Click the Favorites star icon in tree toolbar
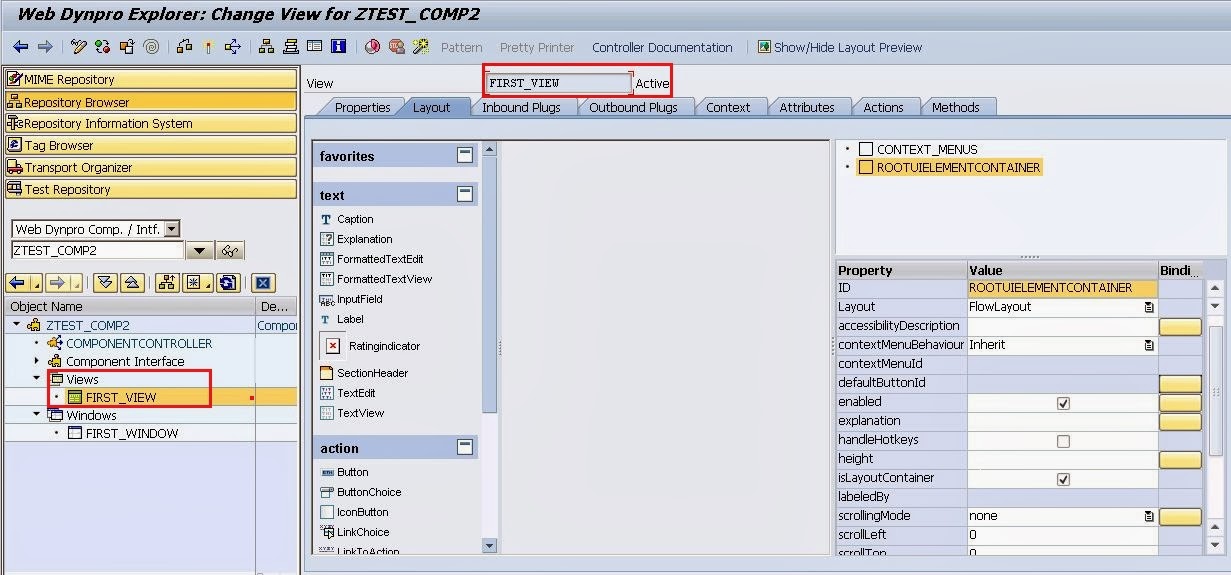The height and width of the screenshot is (575, 1231). [197, 283]
